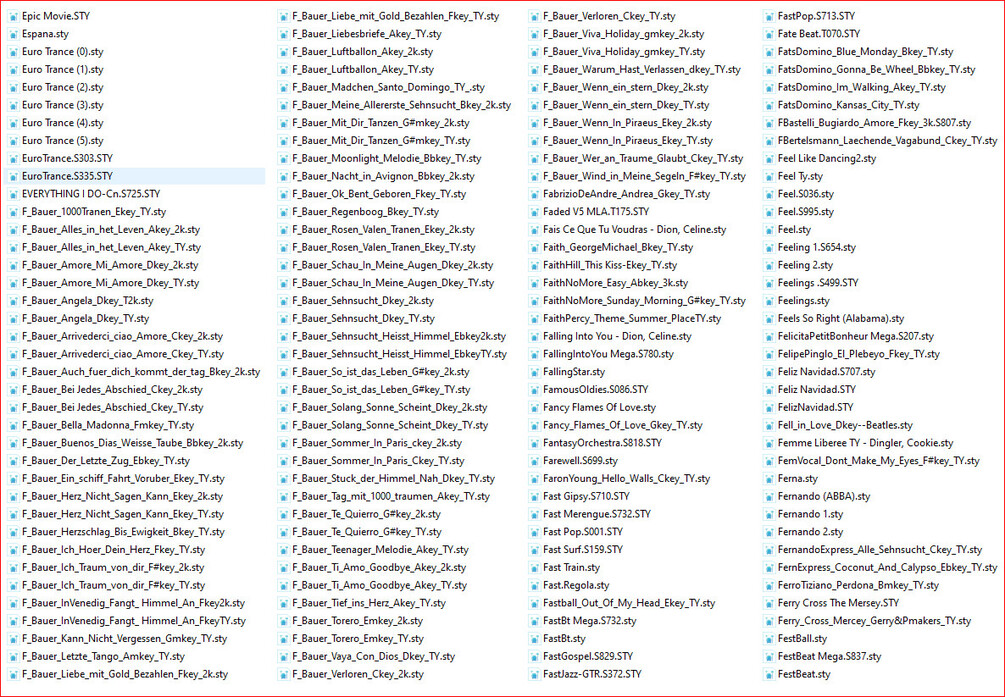Click the file icon beside Epic Movie.STY
Screen dimensions: 1005x697
click(x=13, y=17)
